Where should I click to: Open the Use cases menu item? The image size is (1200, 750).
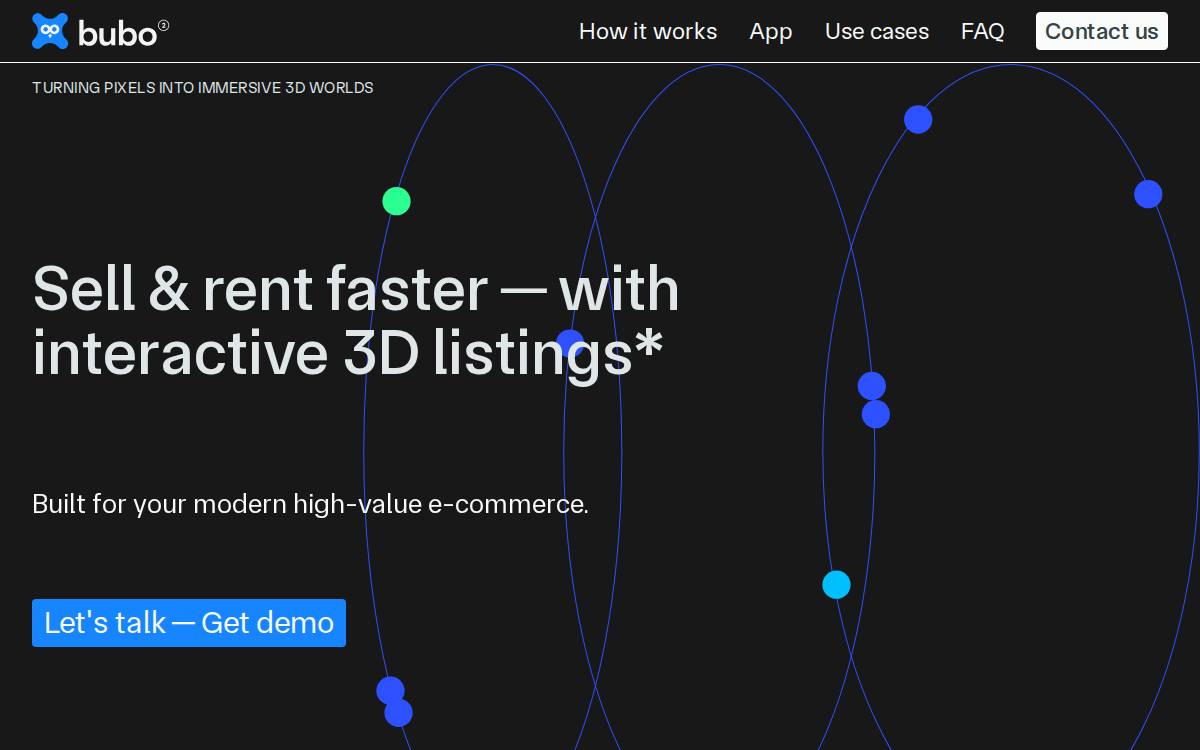point(877,31)
